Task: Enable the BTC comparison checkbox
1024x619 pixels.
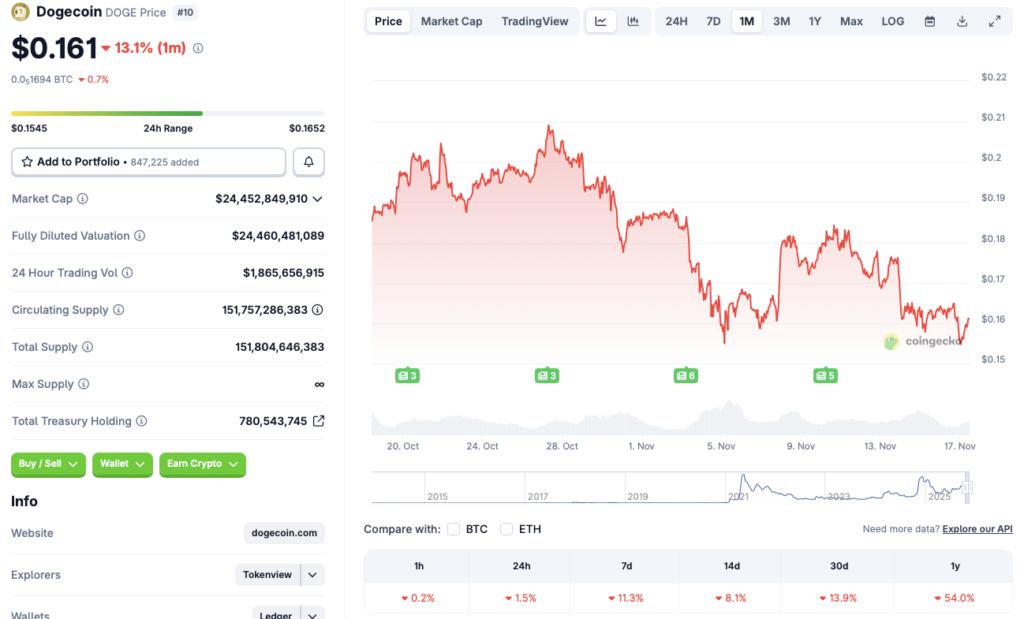Action: point(453,529)
